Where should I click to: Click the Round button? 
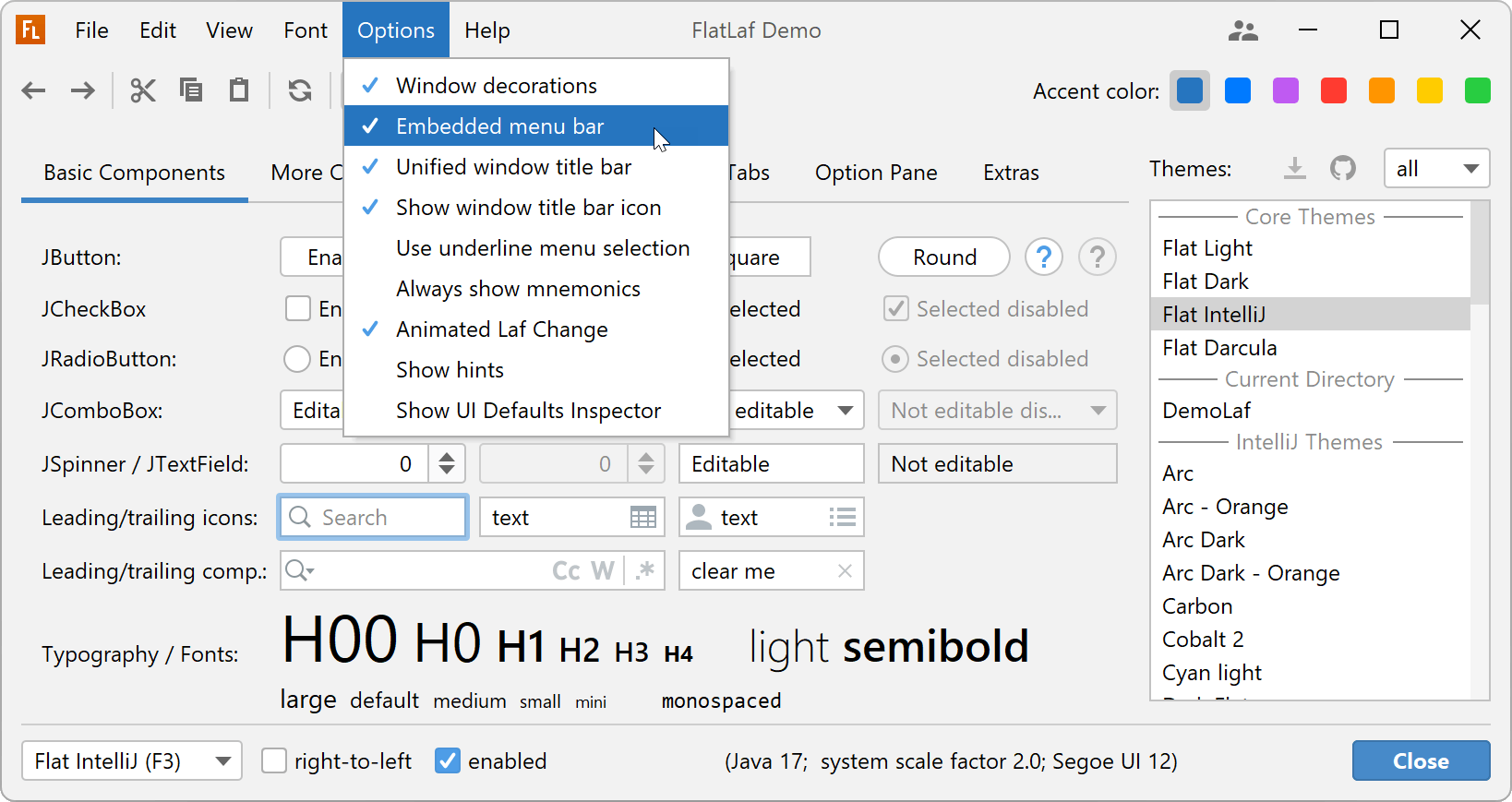click(943, 257)
